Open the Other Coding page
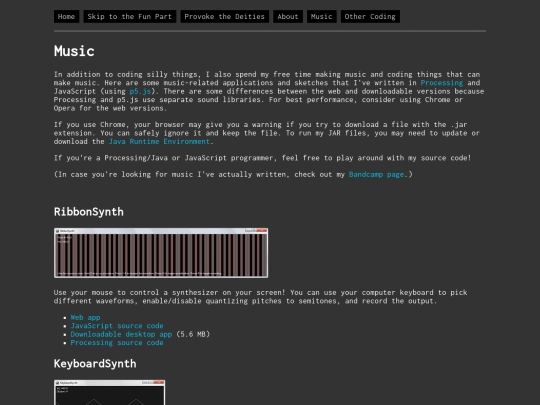Viewport: 540px width, 405px height. pos(370,17)
